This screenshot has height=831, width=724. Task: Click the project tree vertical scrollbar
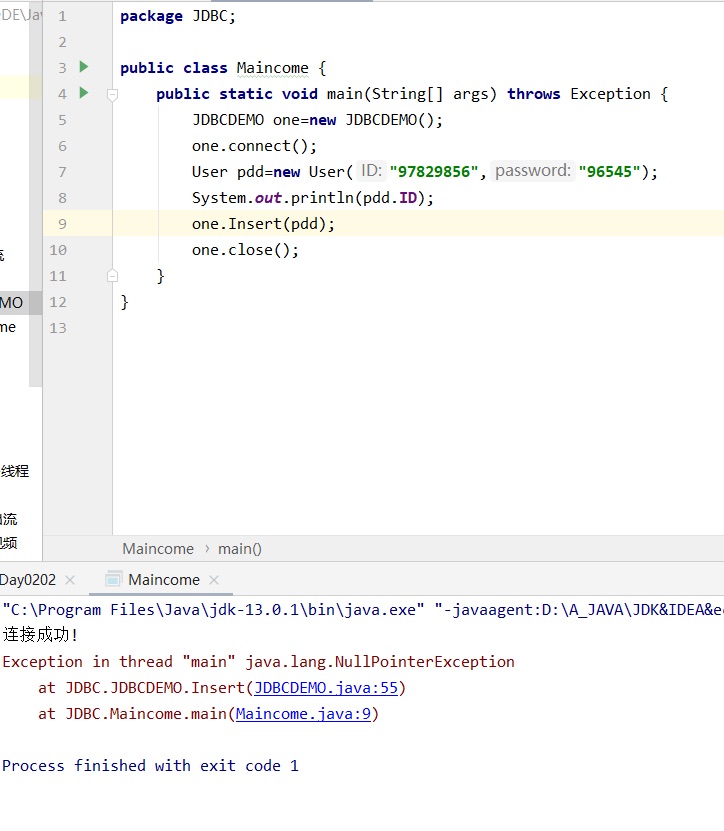[x=36, y=193]
